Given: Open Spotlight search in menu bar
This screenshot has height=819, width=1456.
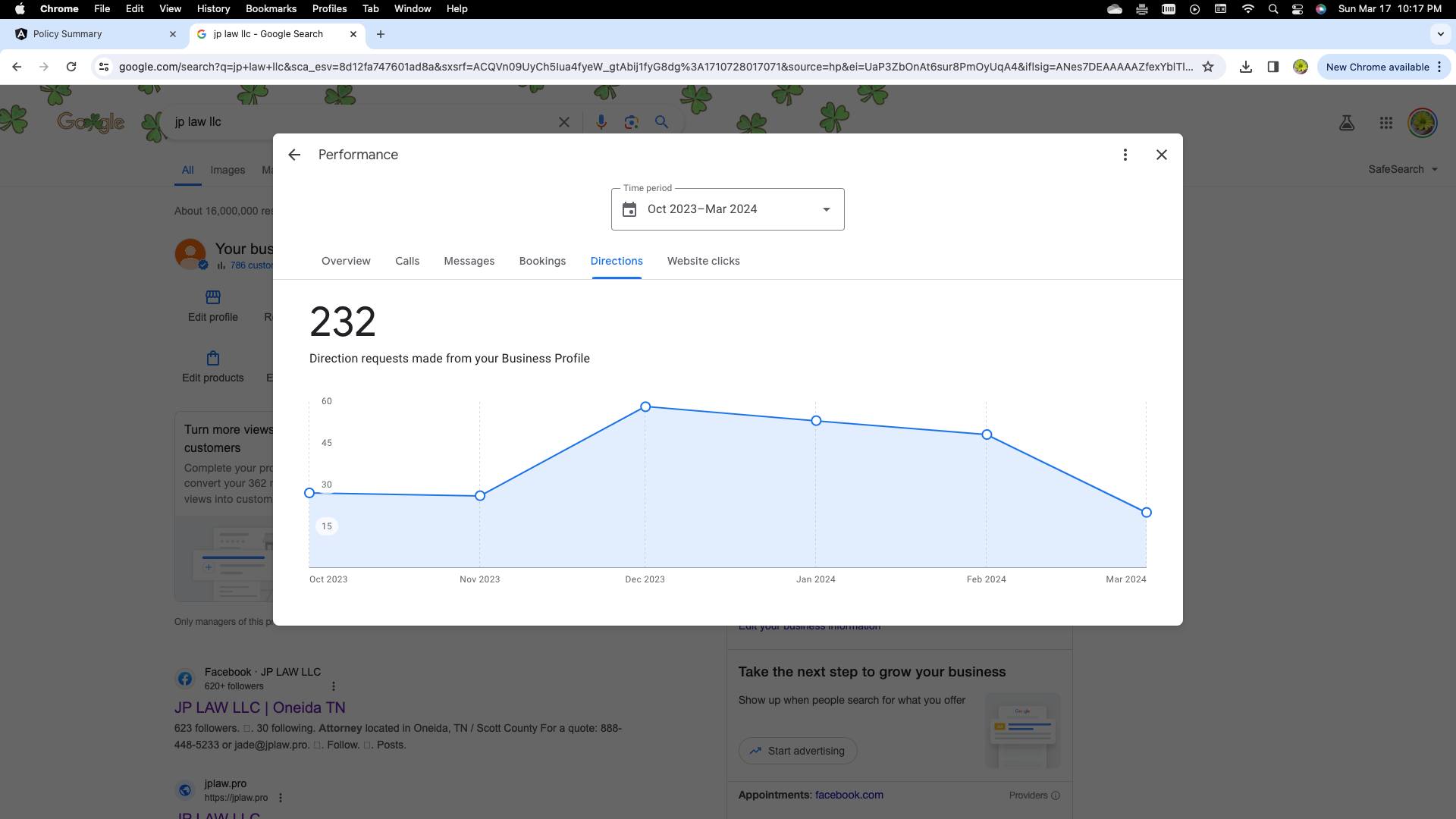Looking at the screenshot, I should (1273, 9).
